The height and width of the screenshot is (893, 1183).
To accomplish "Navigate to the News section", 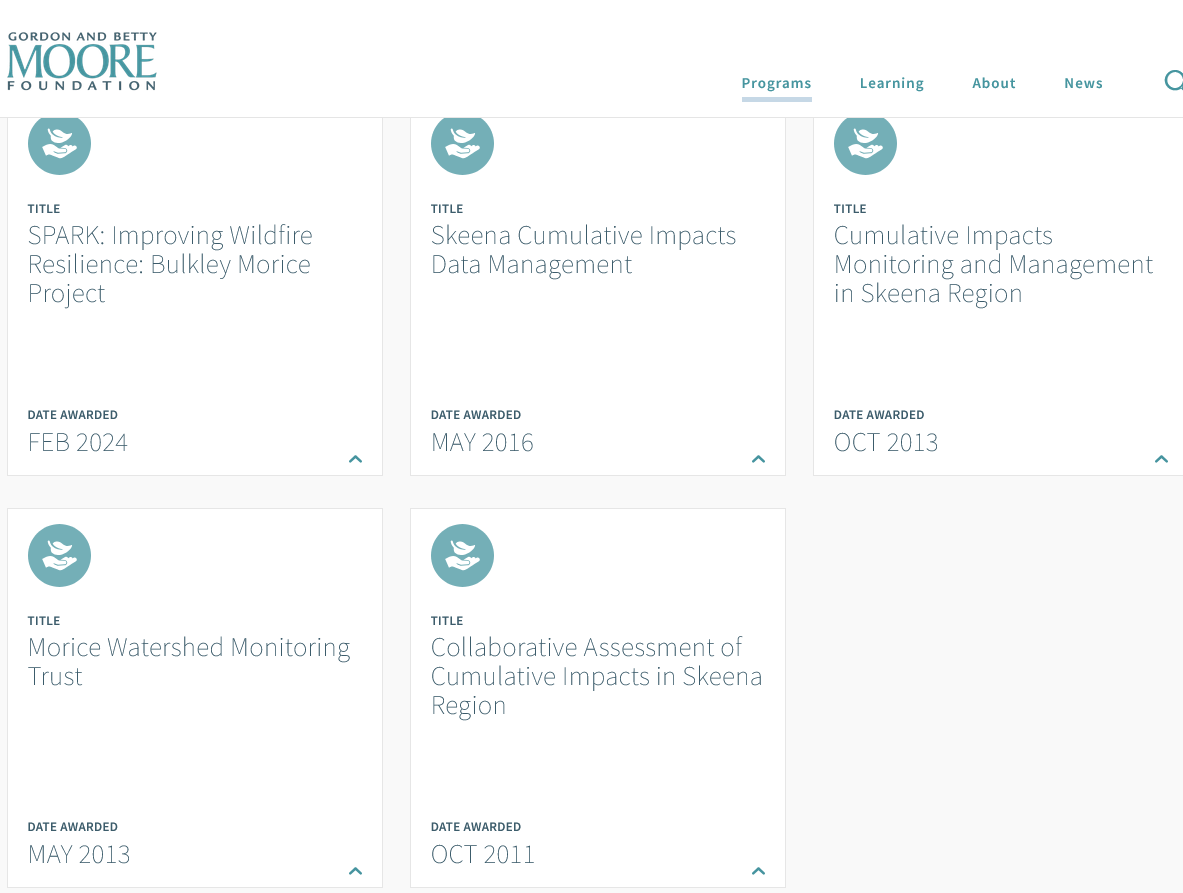I will point(1083,83).
